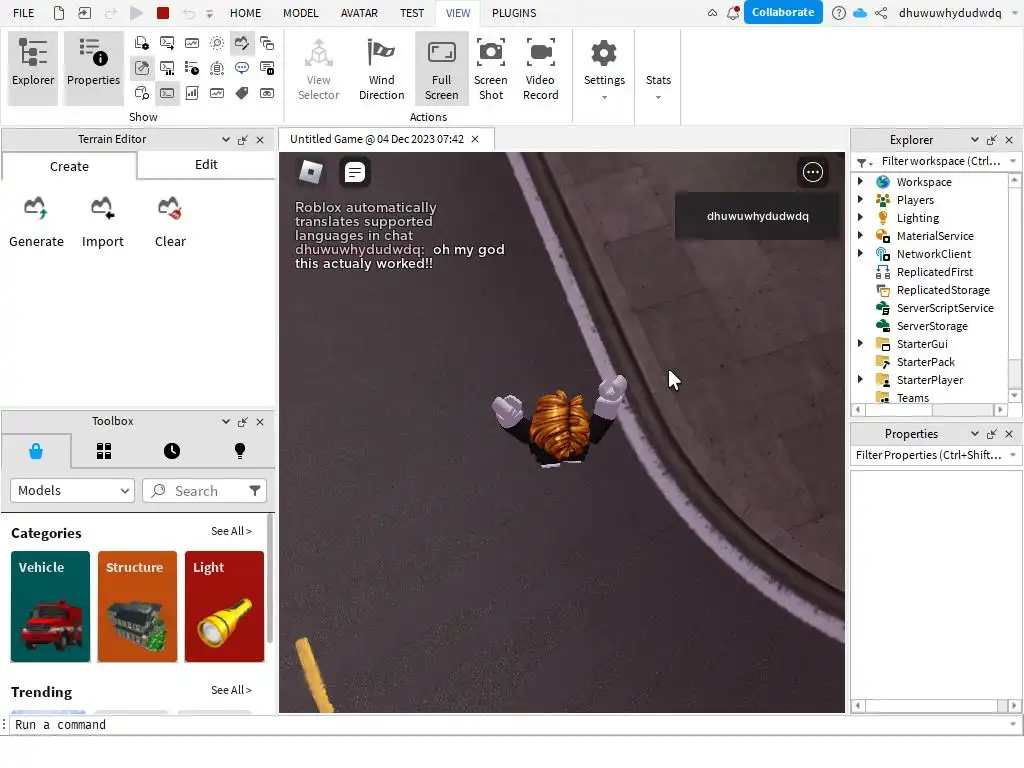This screenshot has height=768, width=1024.
Task: Toggle the graph window icon, bottom row
Action: [x=217, y=93]
